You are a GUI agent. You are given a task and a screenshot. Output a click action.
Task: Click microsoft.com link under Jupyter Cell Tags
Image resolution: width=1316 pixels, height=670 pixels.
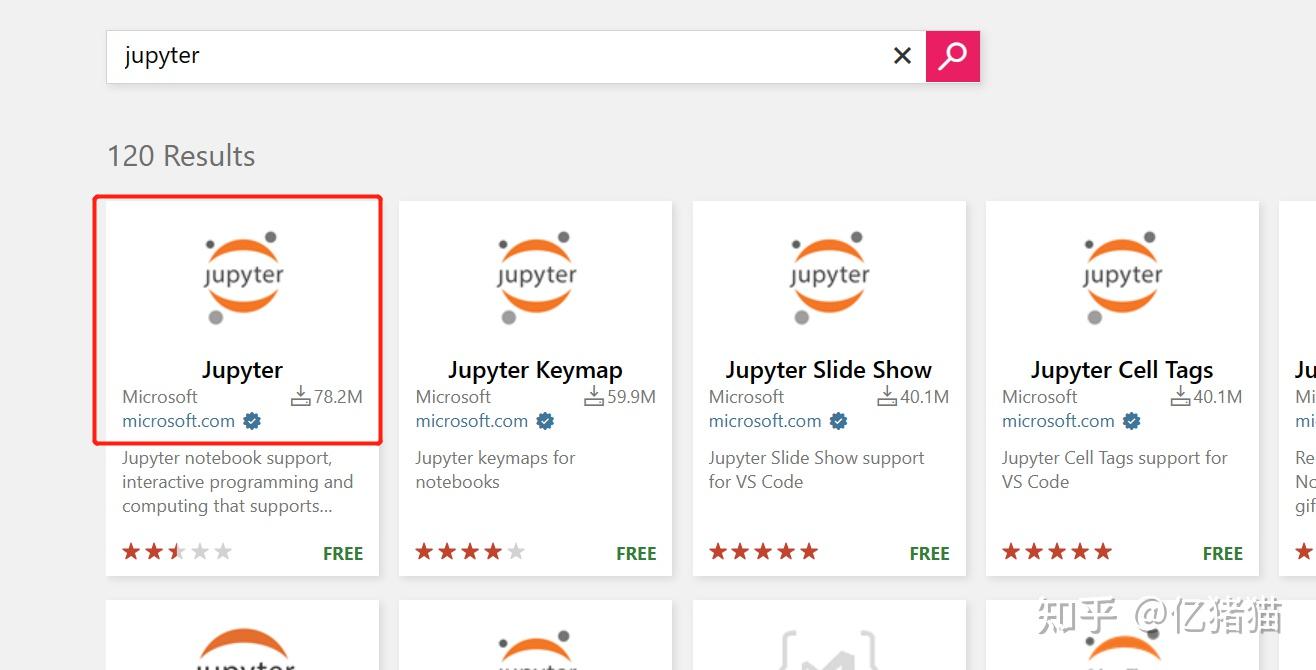[1058, 421]
